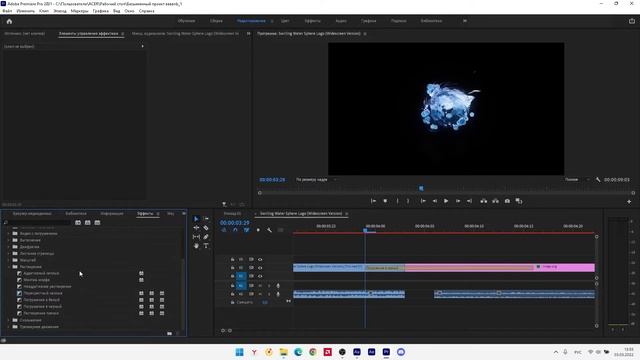The height and width of the screenshot is (360, 640).
Task: Click the Home icon
Action: click(9, 21)
